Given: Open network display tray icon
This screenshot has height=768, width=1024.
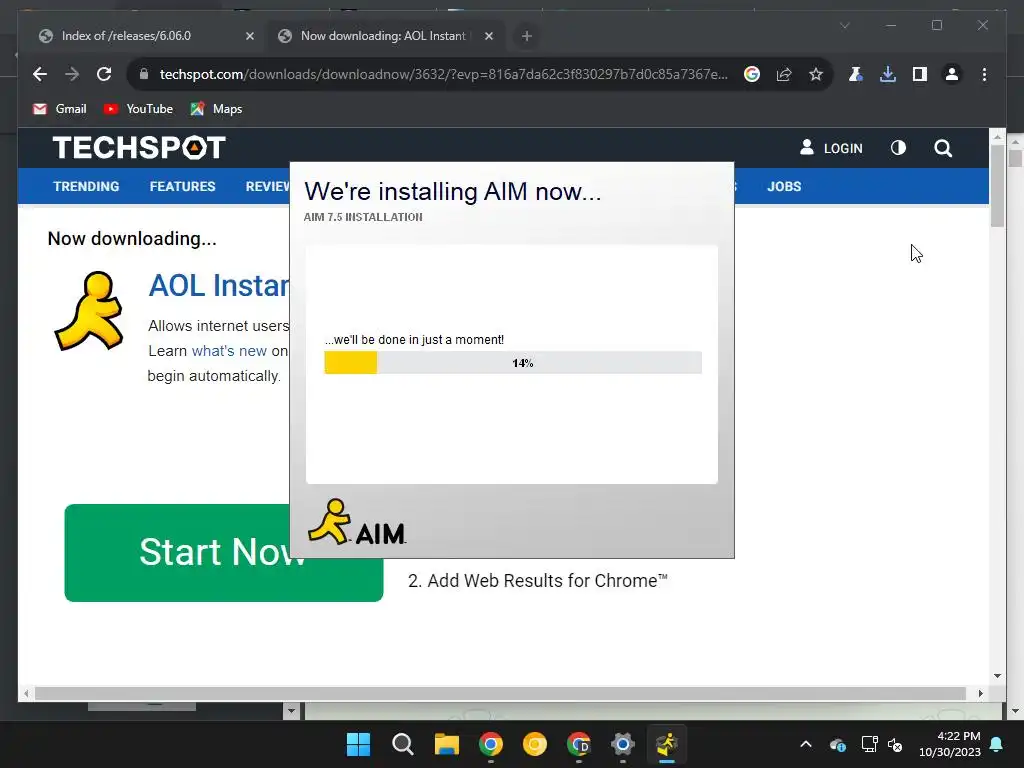Looking at the screenshot, I should (869, 744).
